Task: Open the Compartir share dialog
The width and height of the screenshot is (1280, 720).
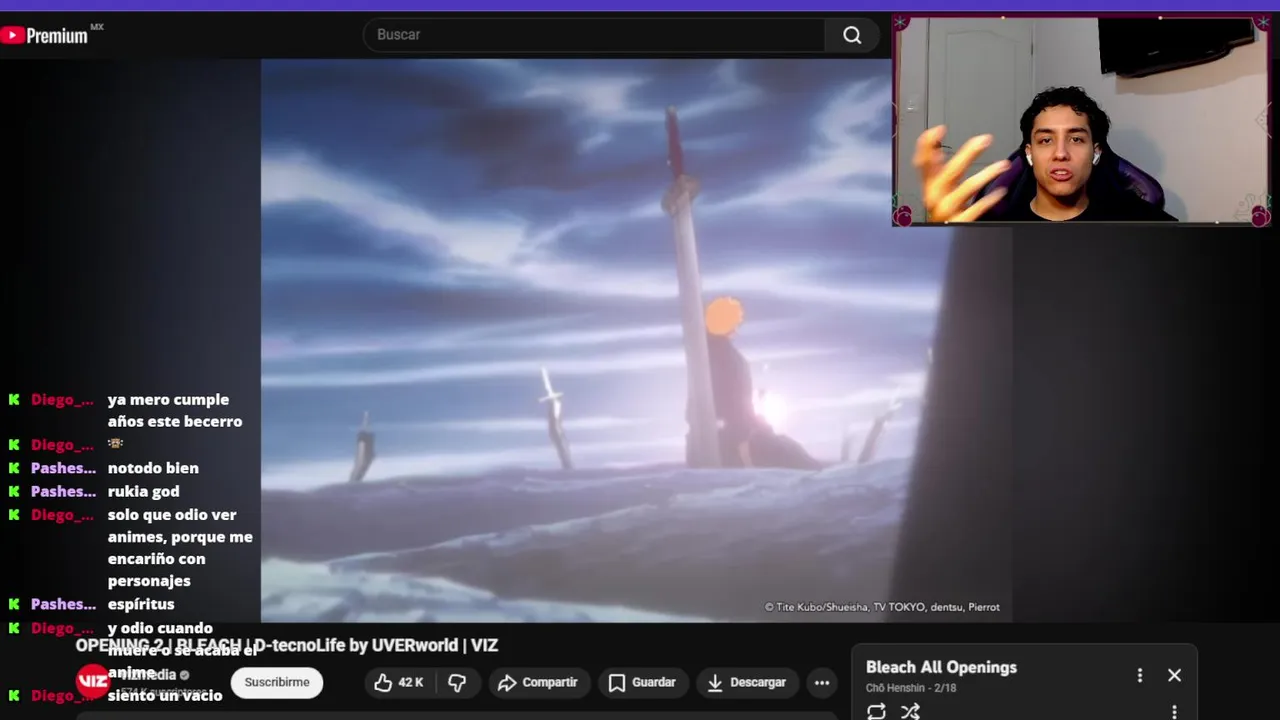Action: (x=538, y=682)
